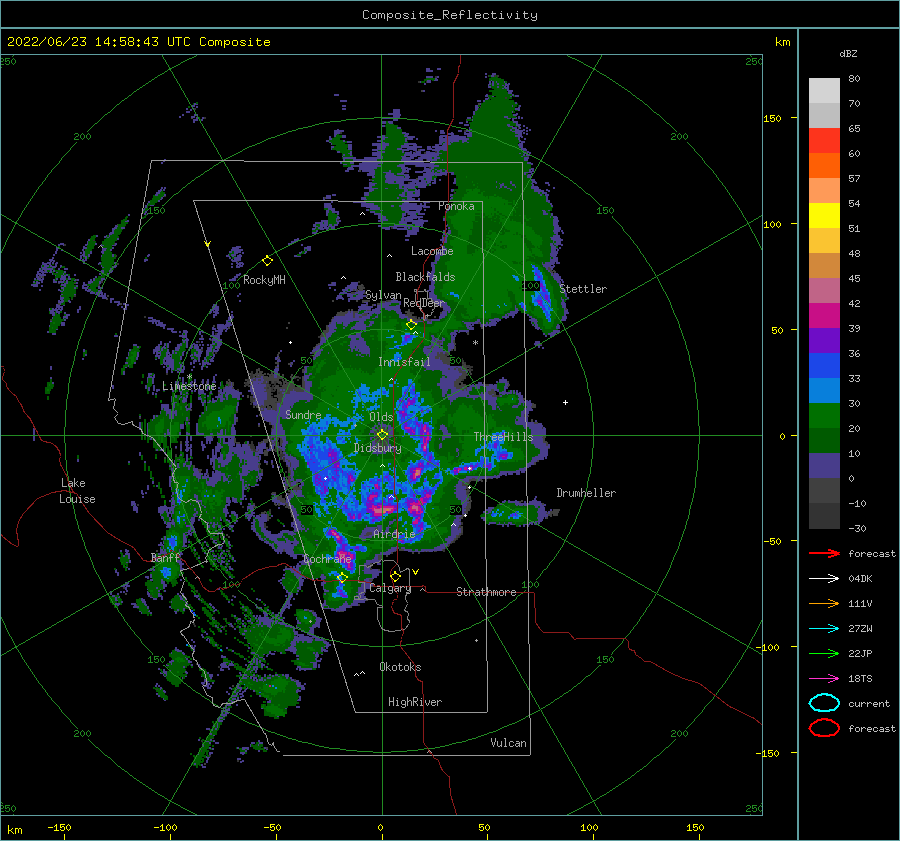Click the Olds label
The image size is (900, 841).
pos(381,417)
